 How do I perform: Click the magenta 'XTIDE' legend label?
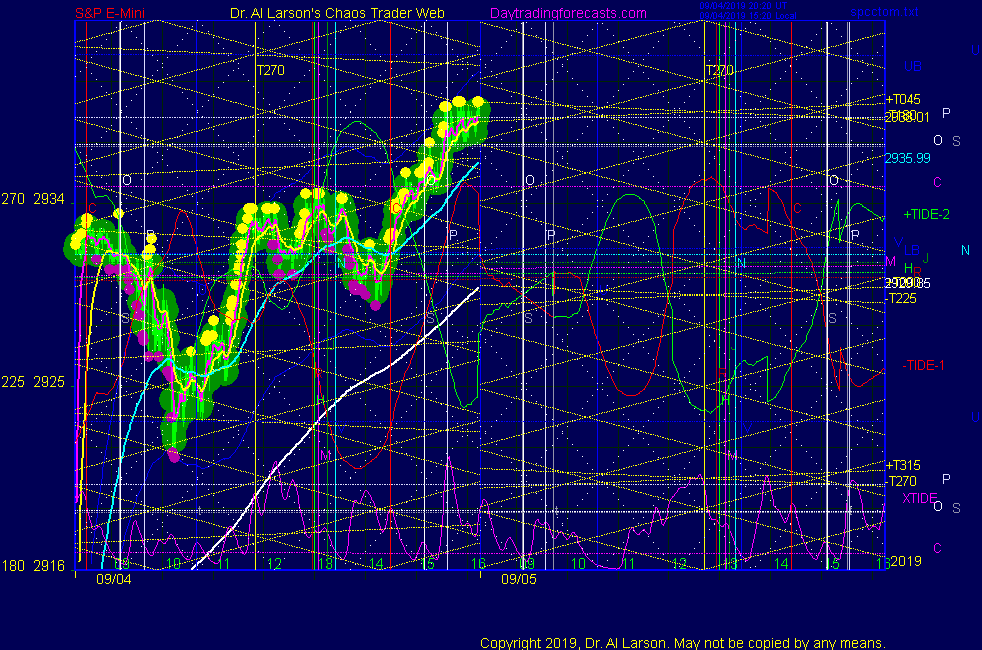click(x=919, y=498)
